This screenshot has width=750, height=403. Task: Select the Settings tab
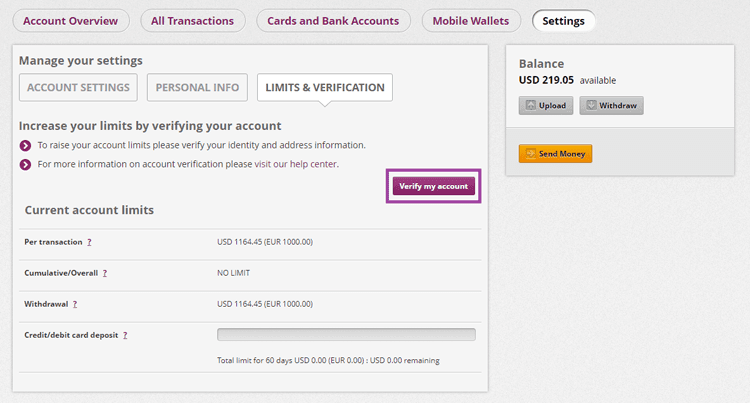563,21
